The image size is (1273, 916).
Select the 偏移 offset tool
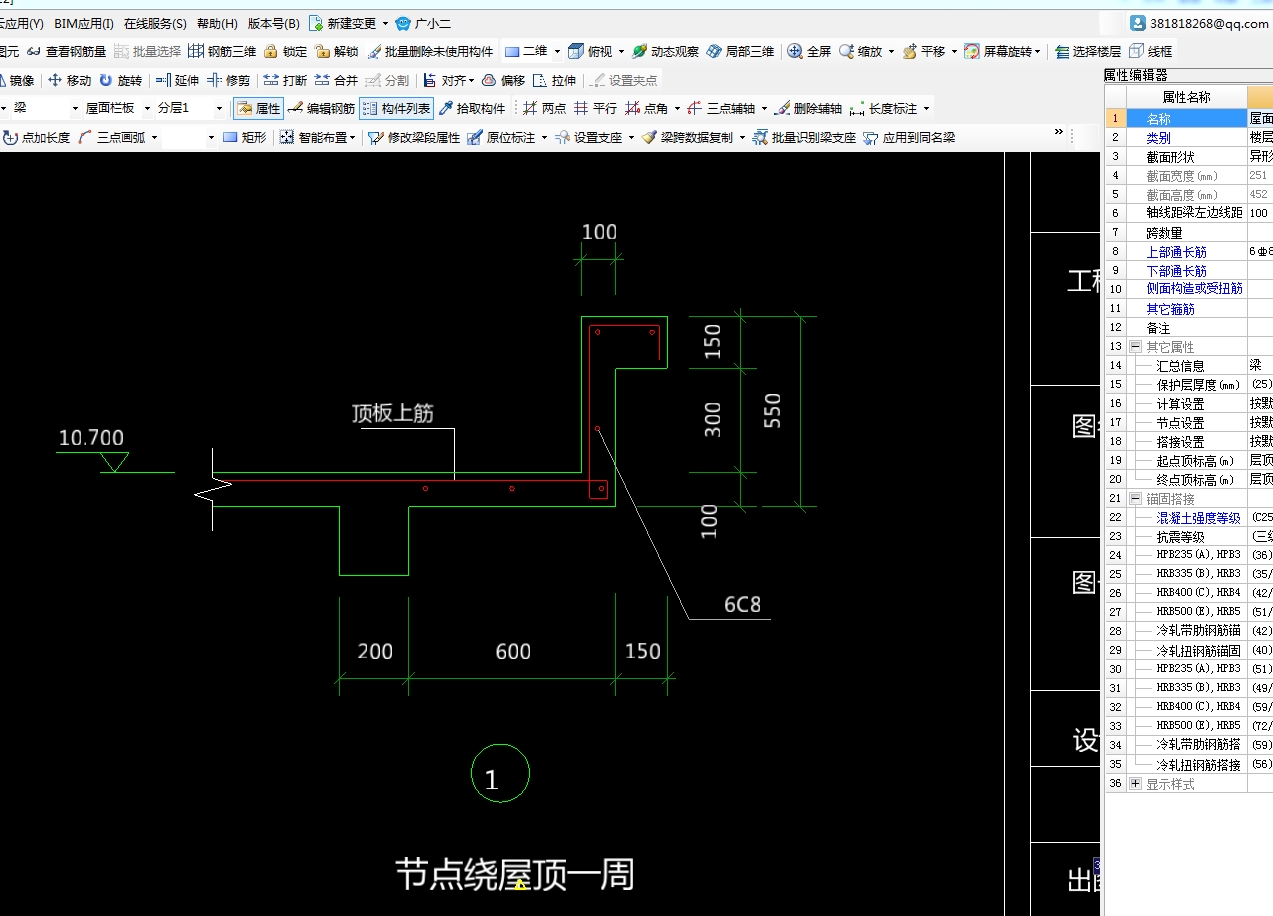503,80
